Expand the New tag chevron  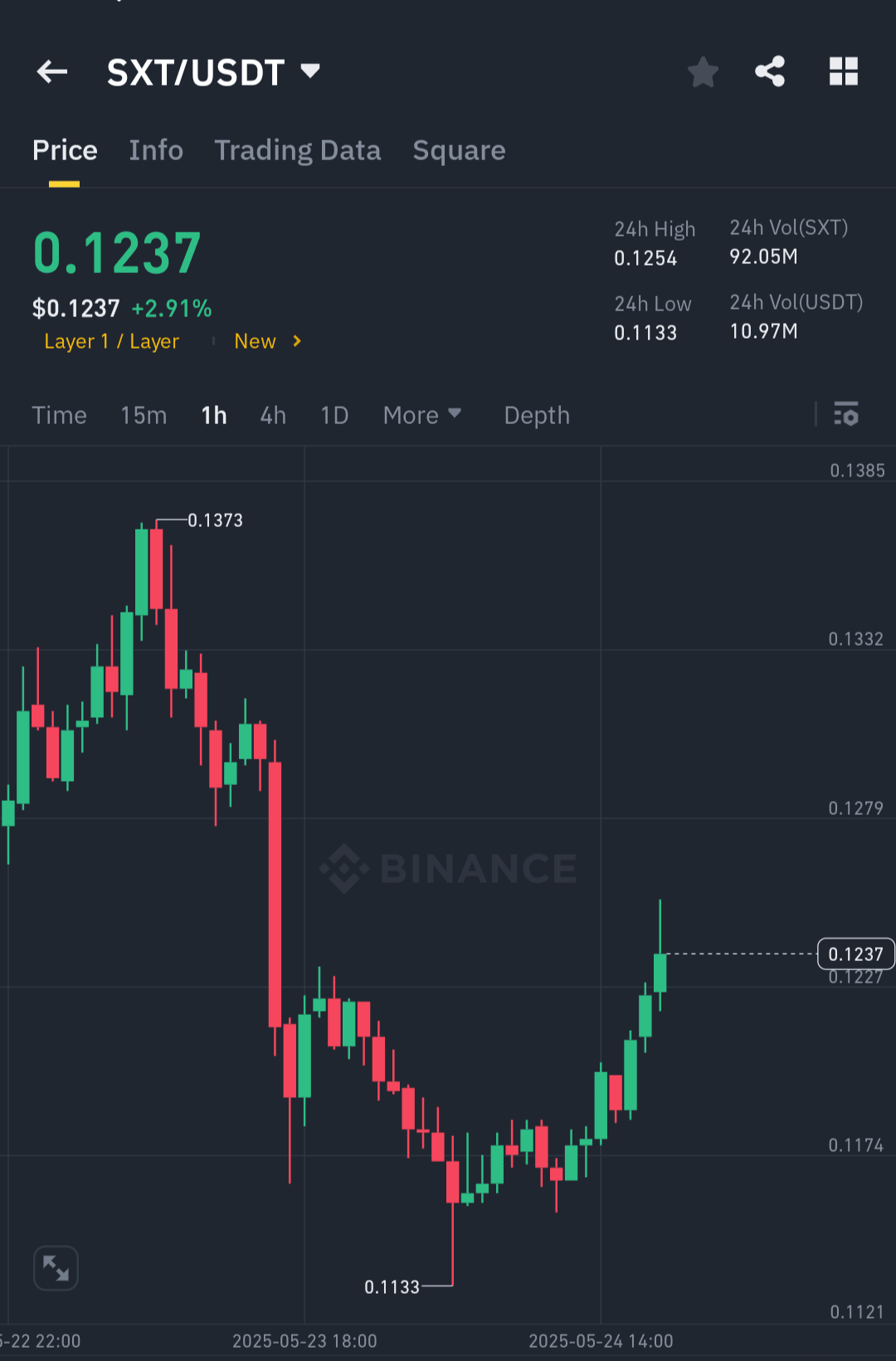click(x=297, y=341)
